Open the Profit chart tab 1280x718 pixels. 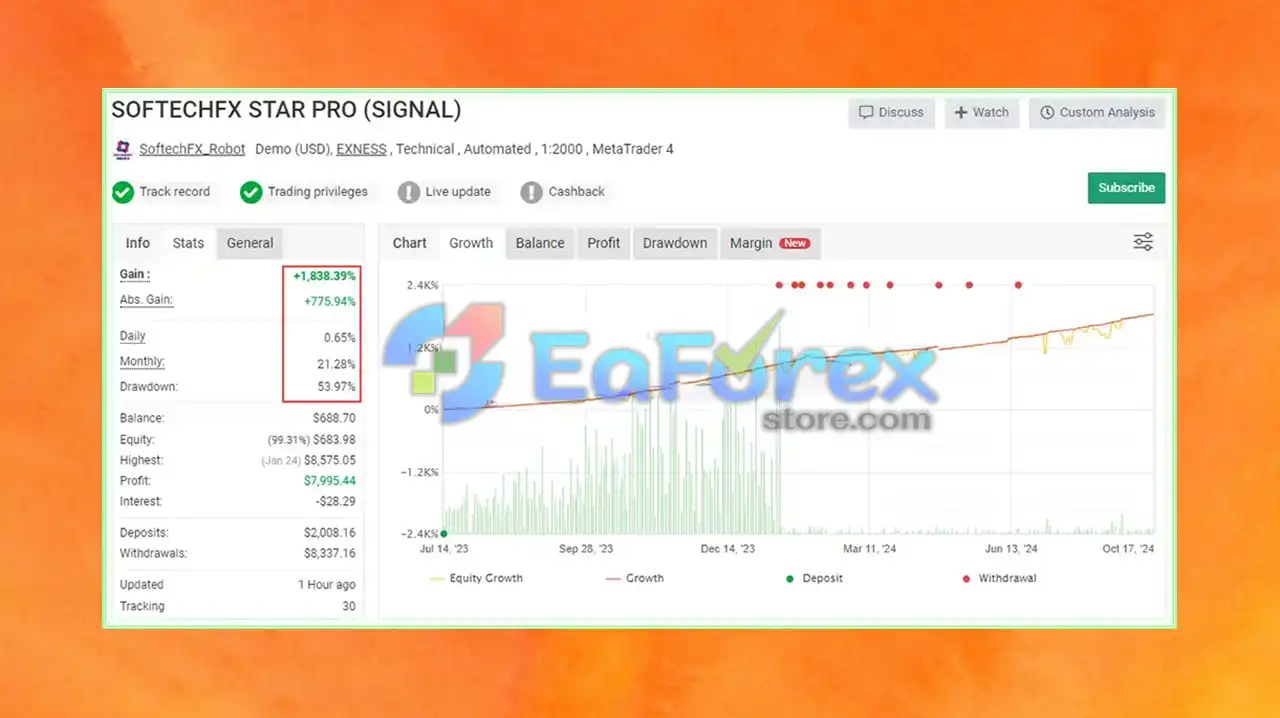pos(604,243)
